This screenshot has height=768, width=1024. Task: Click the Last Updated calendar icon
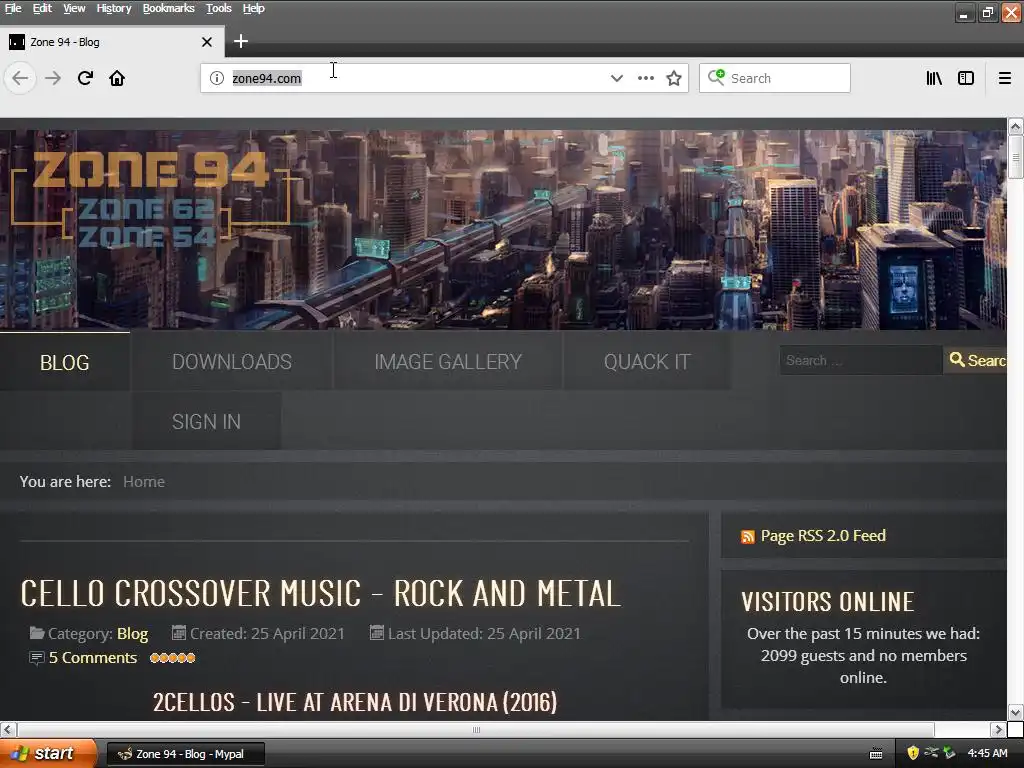pos(376,633)
